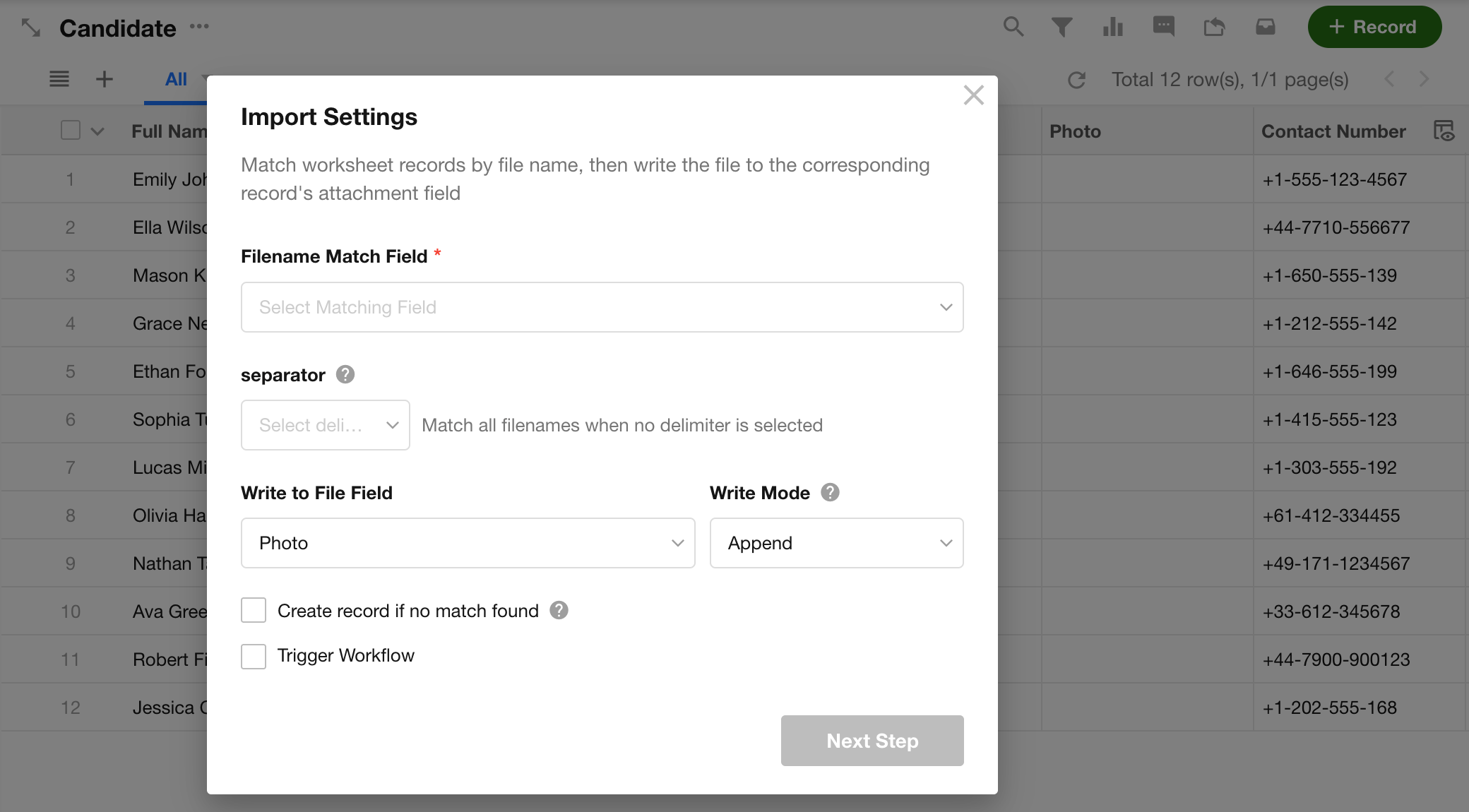Open the filter funnel icon
Image resolution: width=1469 pixels, height=812 pixels.
click(1061, 28)
